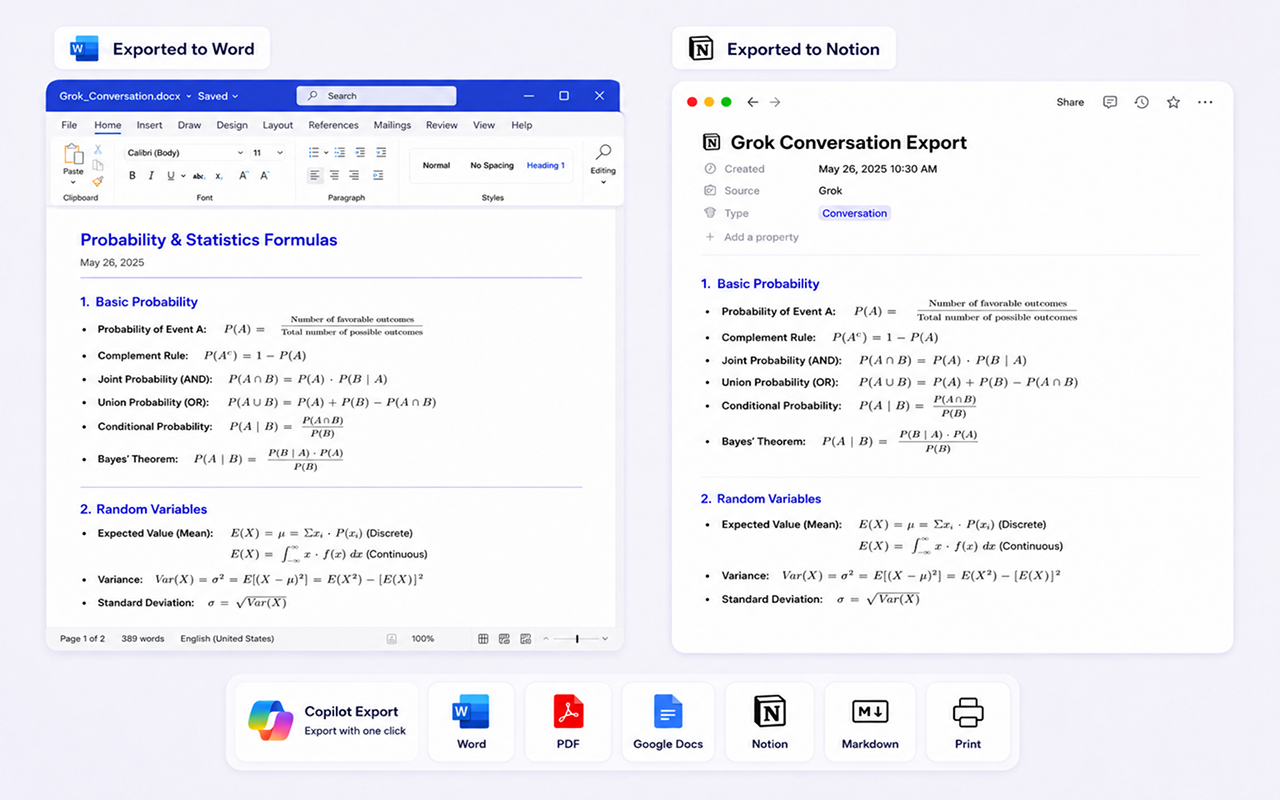Viewport: 1280px width, 800px height.
Task: Toggle Underline formatting in Word
Action: coord(171,176)
